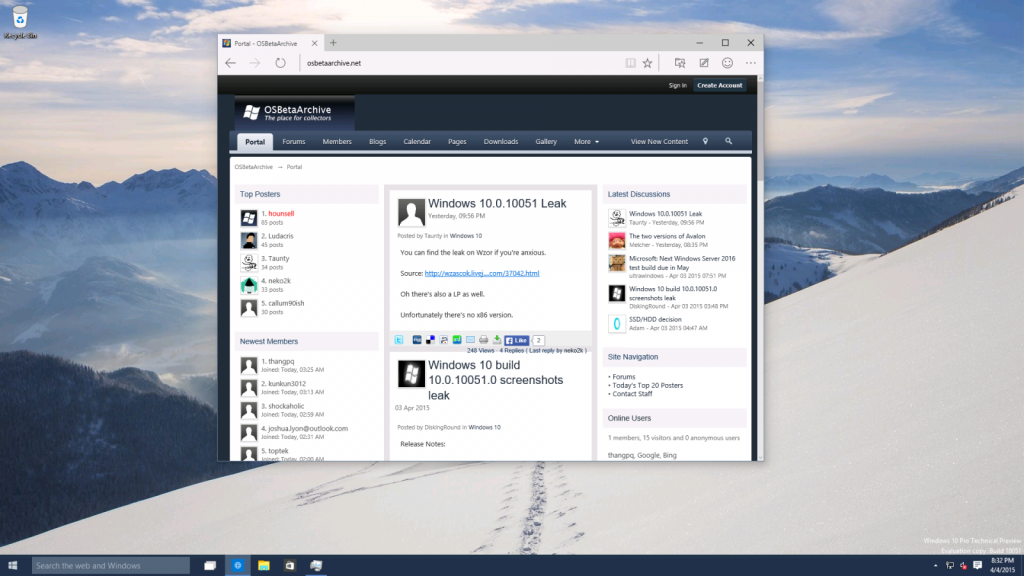Open the Forums tab
Viewport: 1024px width, 576px height.
(294, 142)
